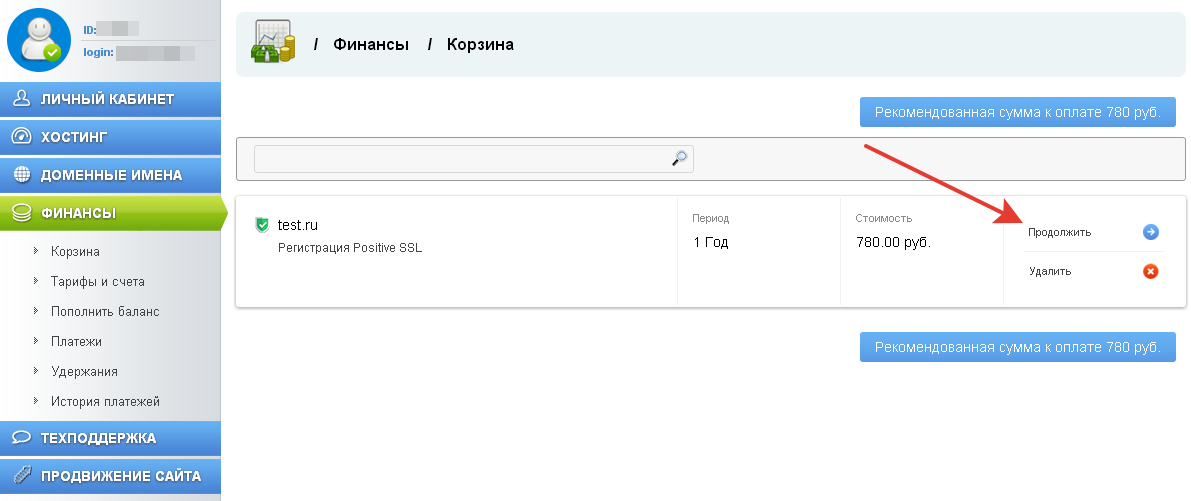The height and width of the screenshot is (501, 1191).
Task: Click the red Delete cross icon
Action: coord(1150,271)
